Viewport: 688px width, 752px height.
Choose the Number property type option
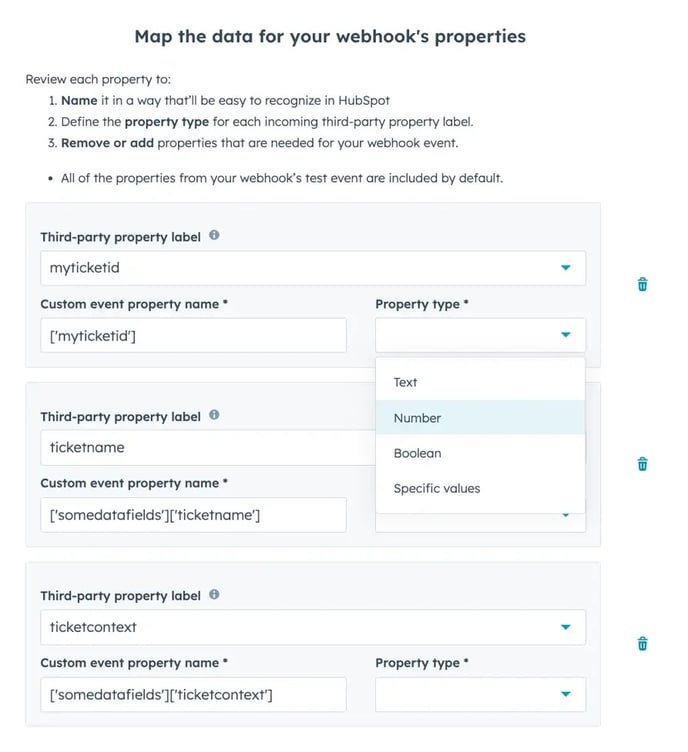click(417, 418)
